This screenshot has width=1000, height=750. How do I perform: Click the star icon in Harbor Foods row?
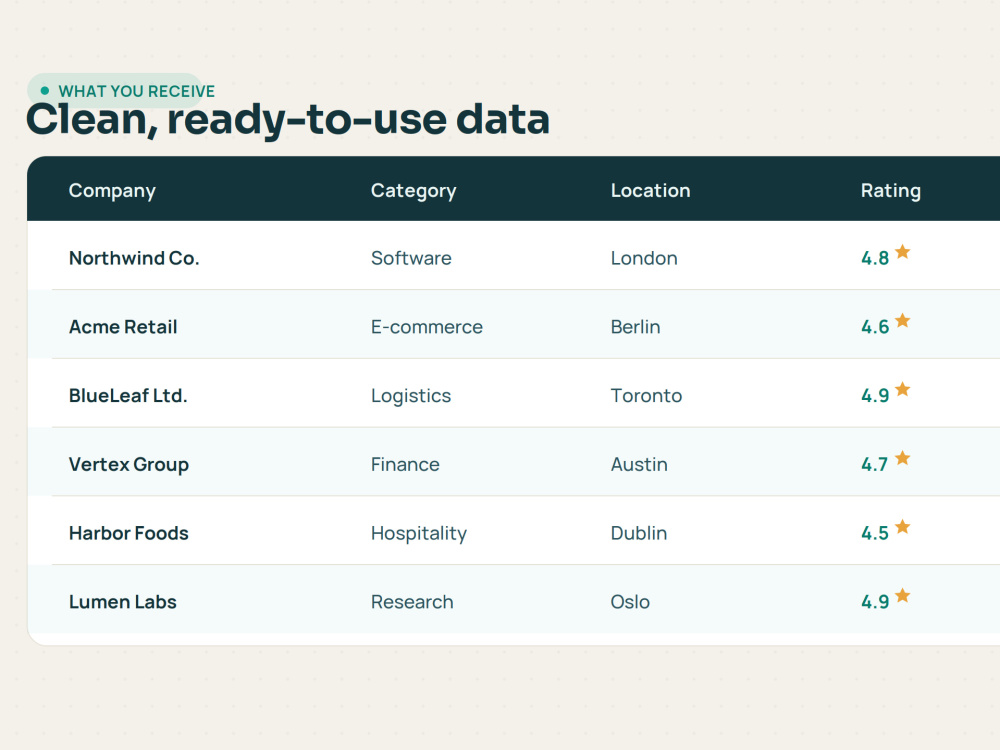pos(902,527)
